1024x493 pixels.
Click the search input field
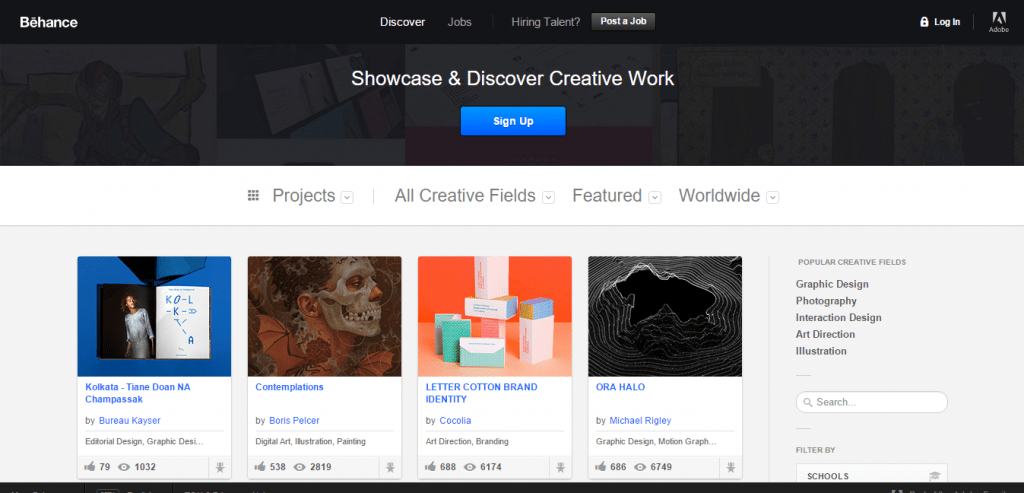tap(872, 402)
